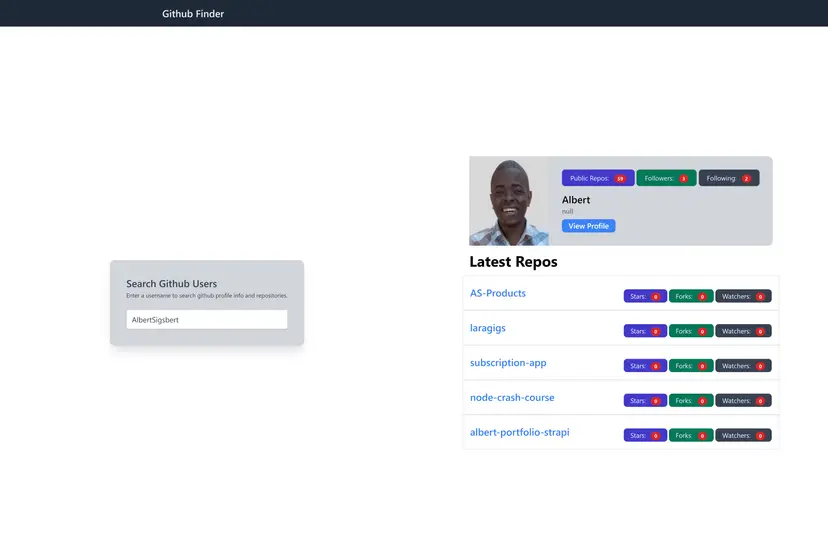Open the subscription-app repository link
Image resolution: width=828 pixels, height=552 pixels.
coord(508,363)
